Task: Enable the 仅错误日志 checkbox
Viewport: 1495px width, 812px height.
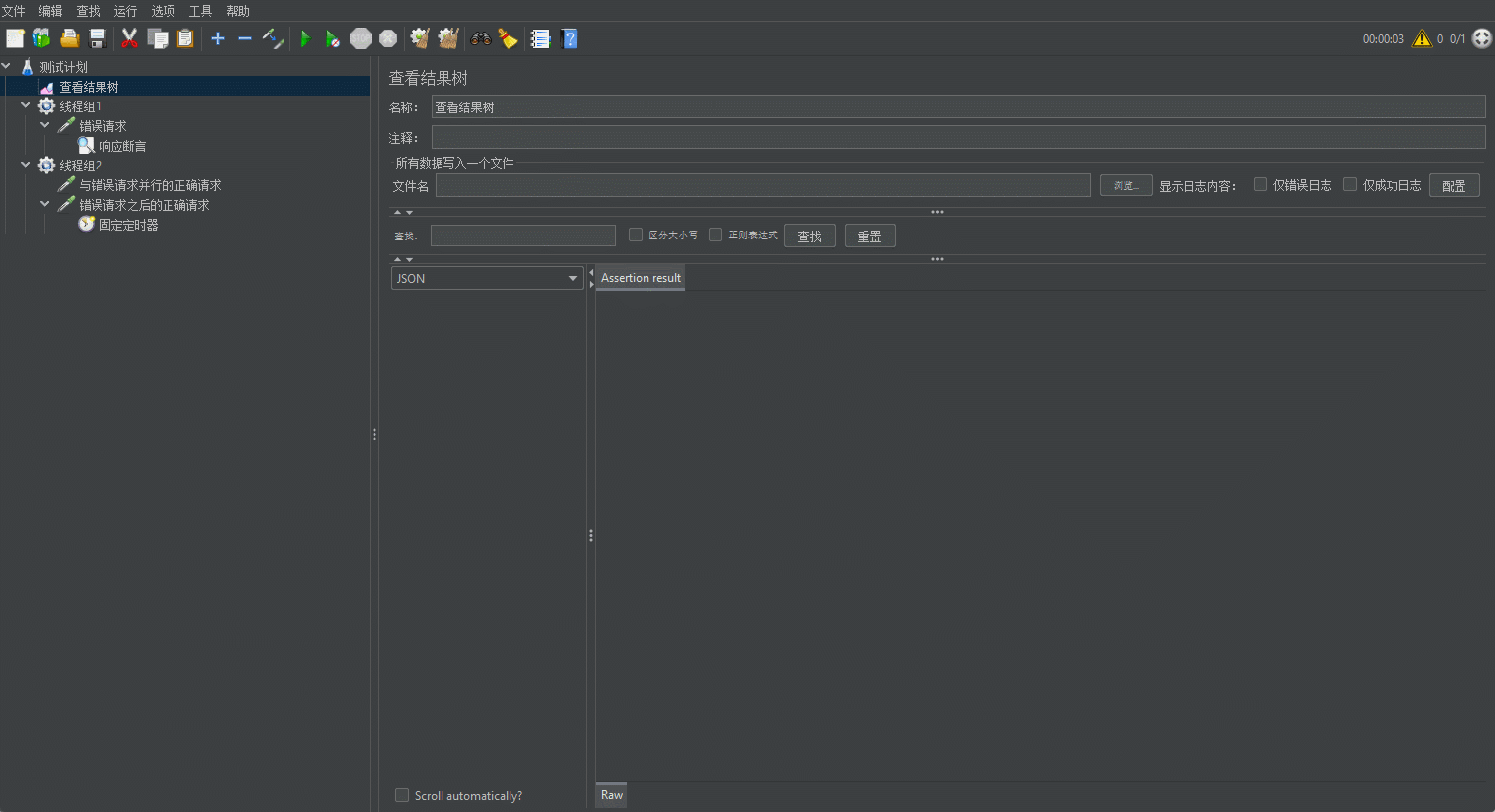Action: [1259, 185]
